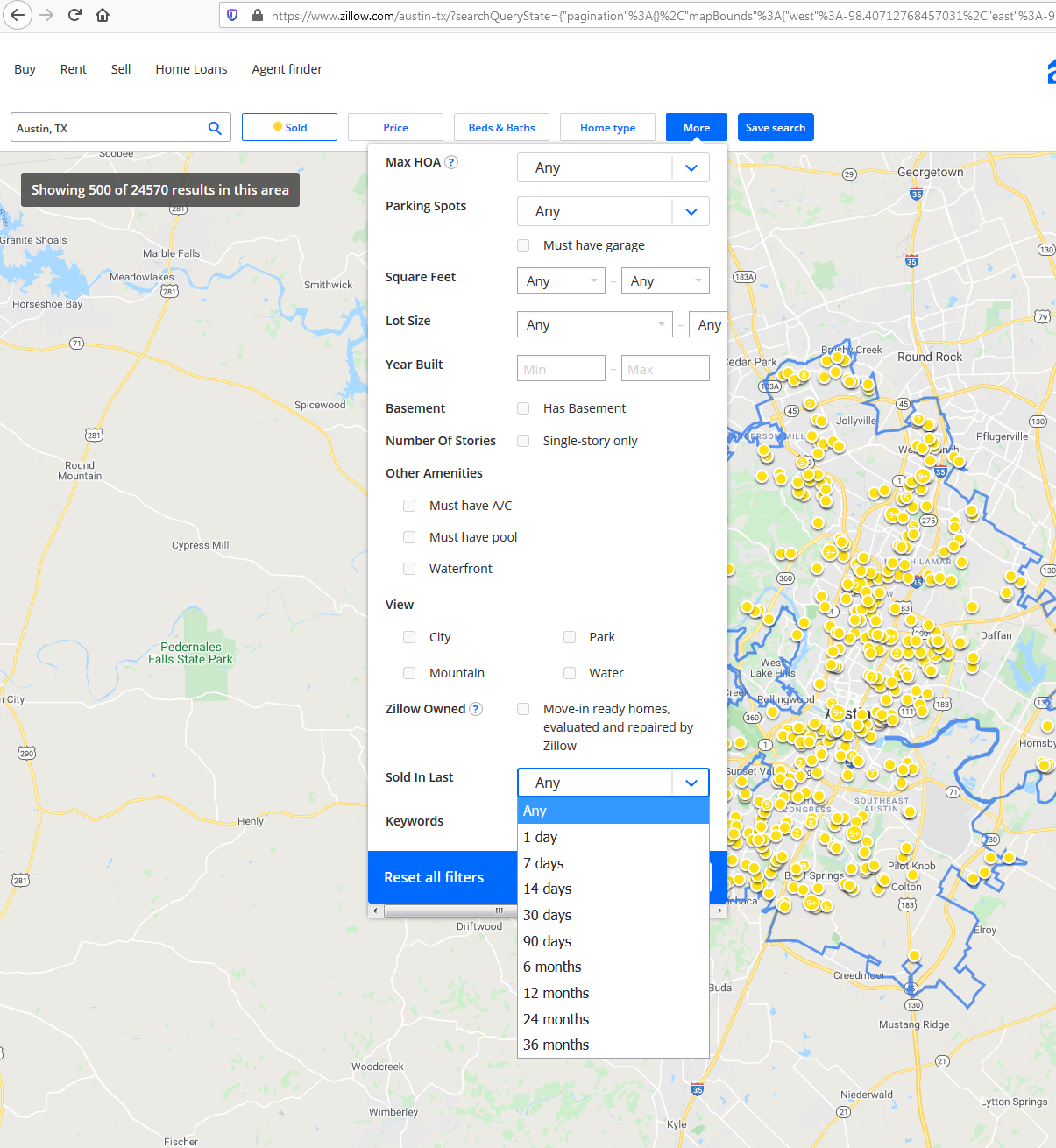Viewport: 1056px width, 1148px height.
Task: Open the Price filter dropdown
Action: coord(395,127)
